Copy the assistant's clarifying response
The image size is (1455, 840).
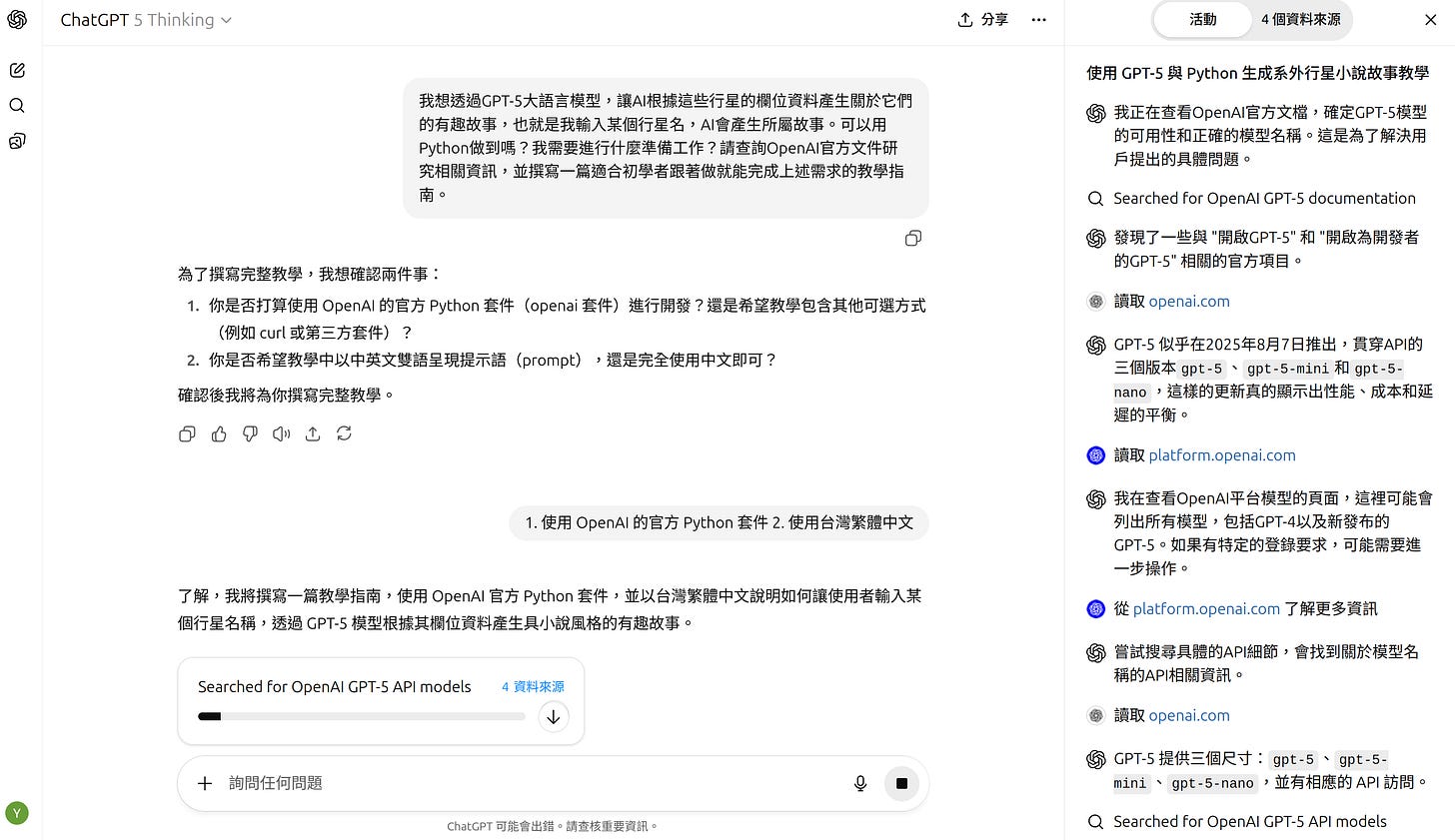click(x=187, y=433)
